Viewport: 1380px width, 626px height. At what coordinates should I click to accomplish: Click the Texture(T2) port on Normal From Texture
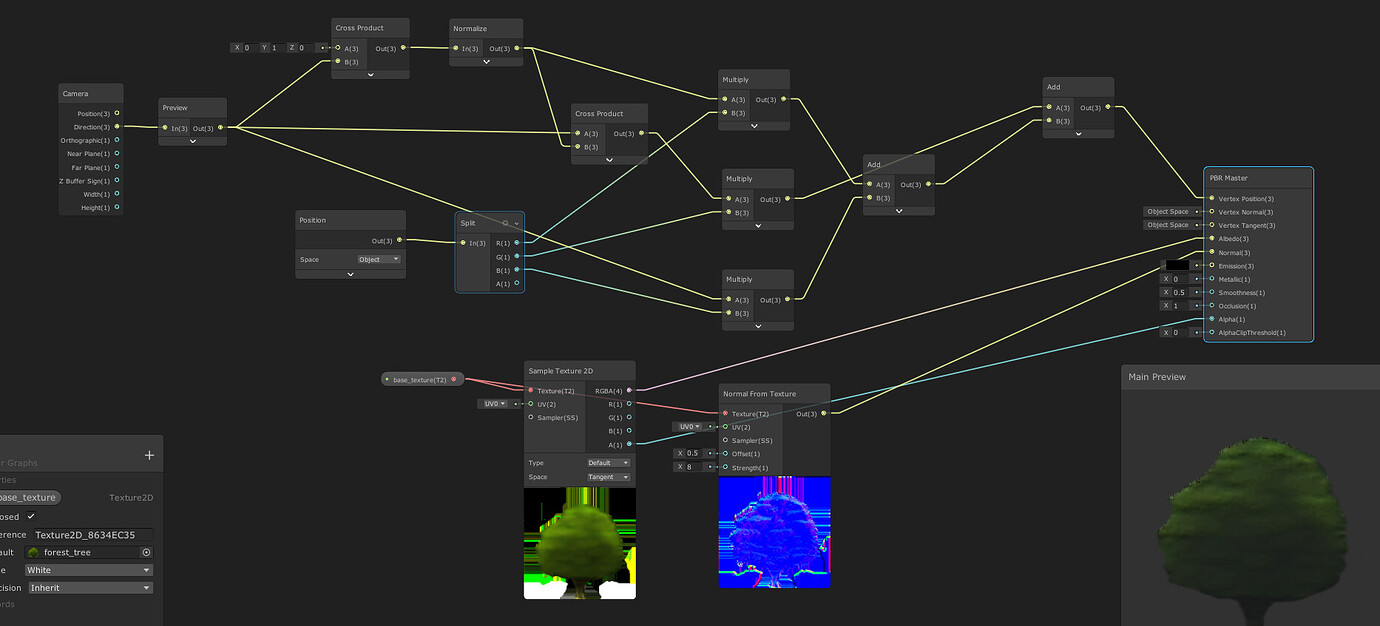click(x=726, y=413)
